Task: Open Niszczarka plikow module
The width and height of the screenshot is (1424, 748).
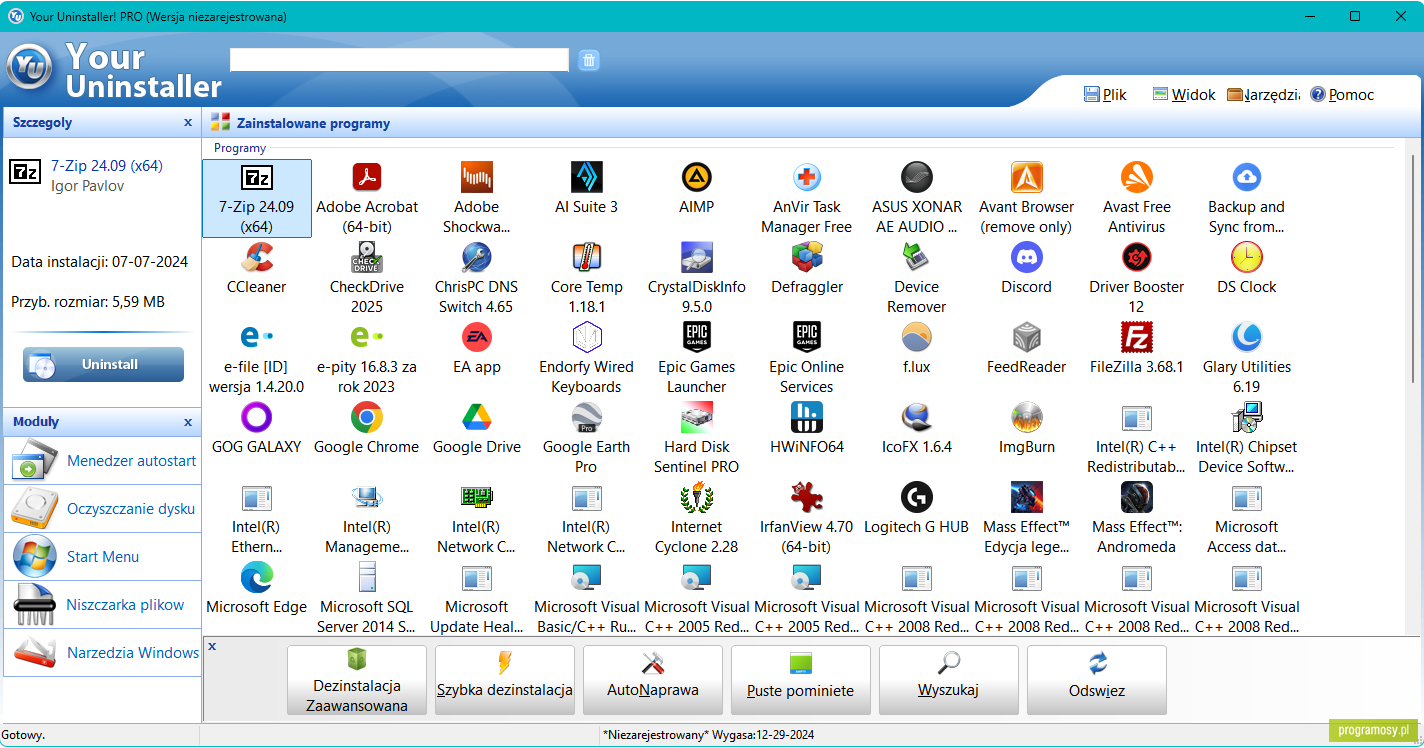Action: pyautogui.click(x=102, y=605)
